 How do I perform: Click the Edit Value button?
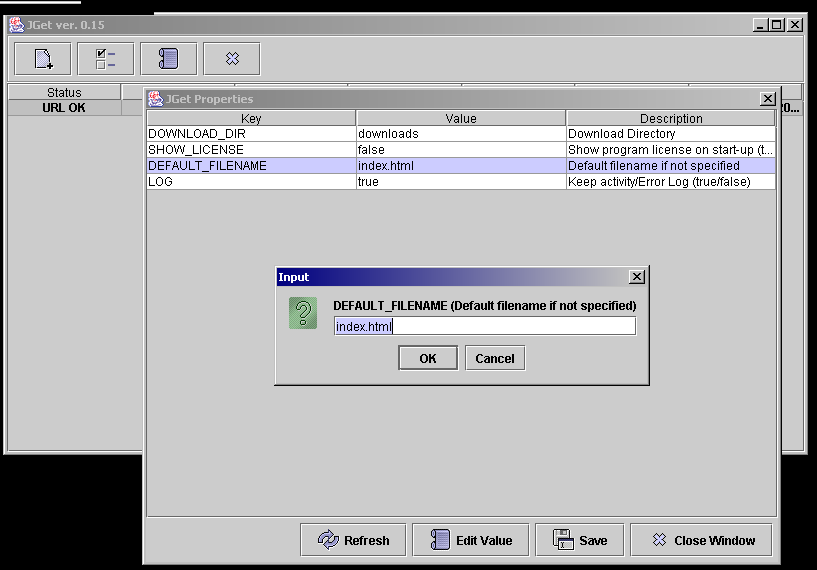pyautogui.click(x=471, y=540)
